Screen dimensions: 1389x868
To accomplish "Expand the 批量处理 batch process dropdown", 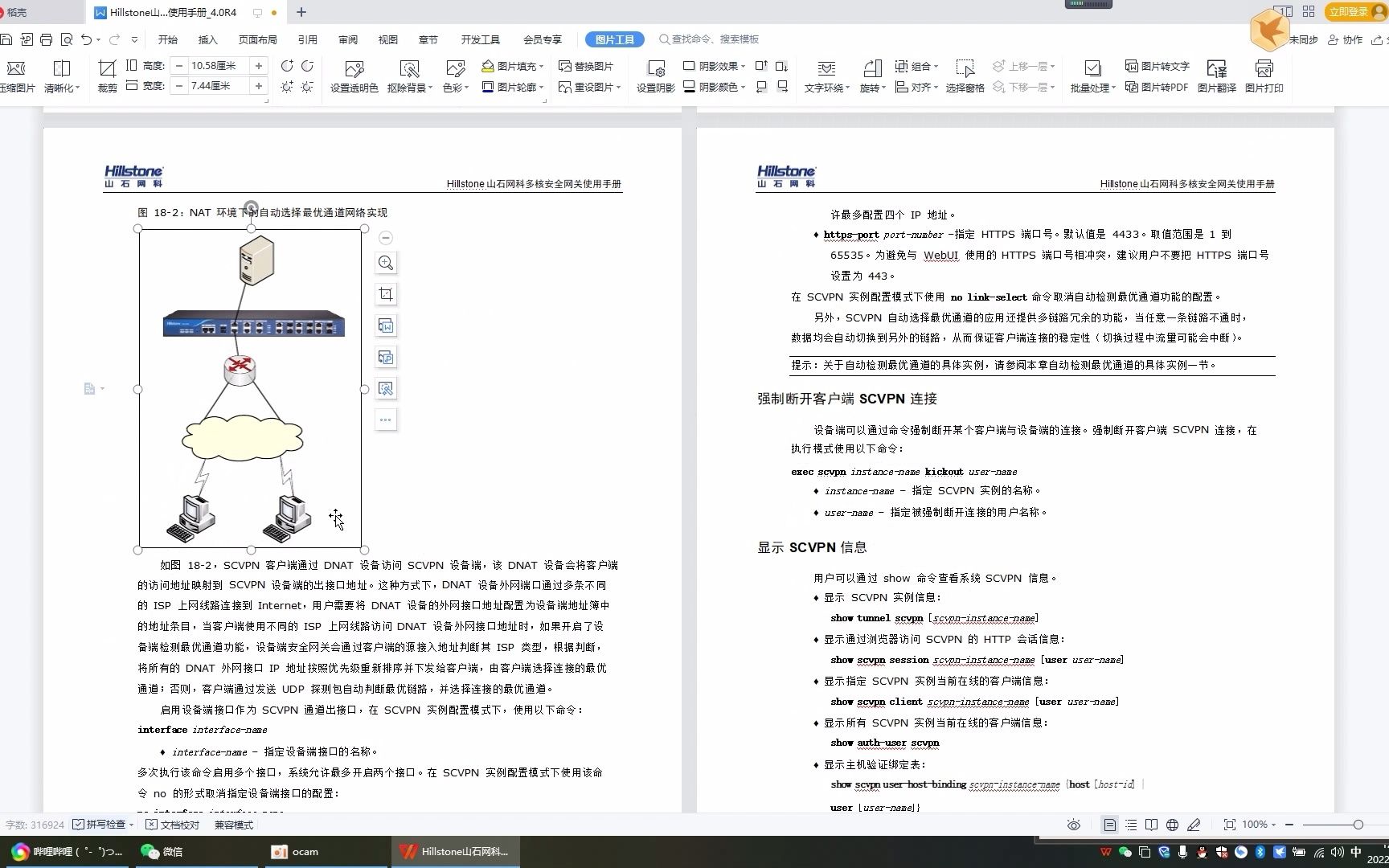I will tap(1113, 88).
